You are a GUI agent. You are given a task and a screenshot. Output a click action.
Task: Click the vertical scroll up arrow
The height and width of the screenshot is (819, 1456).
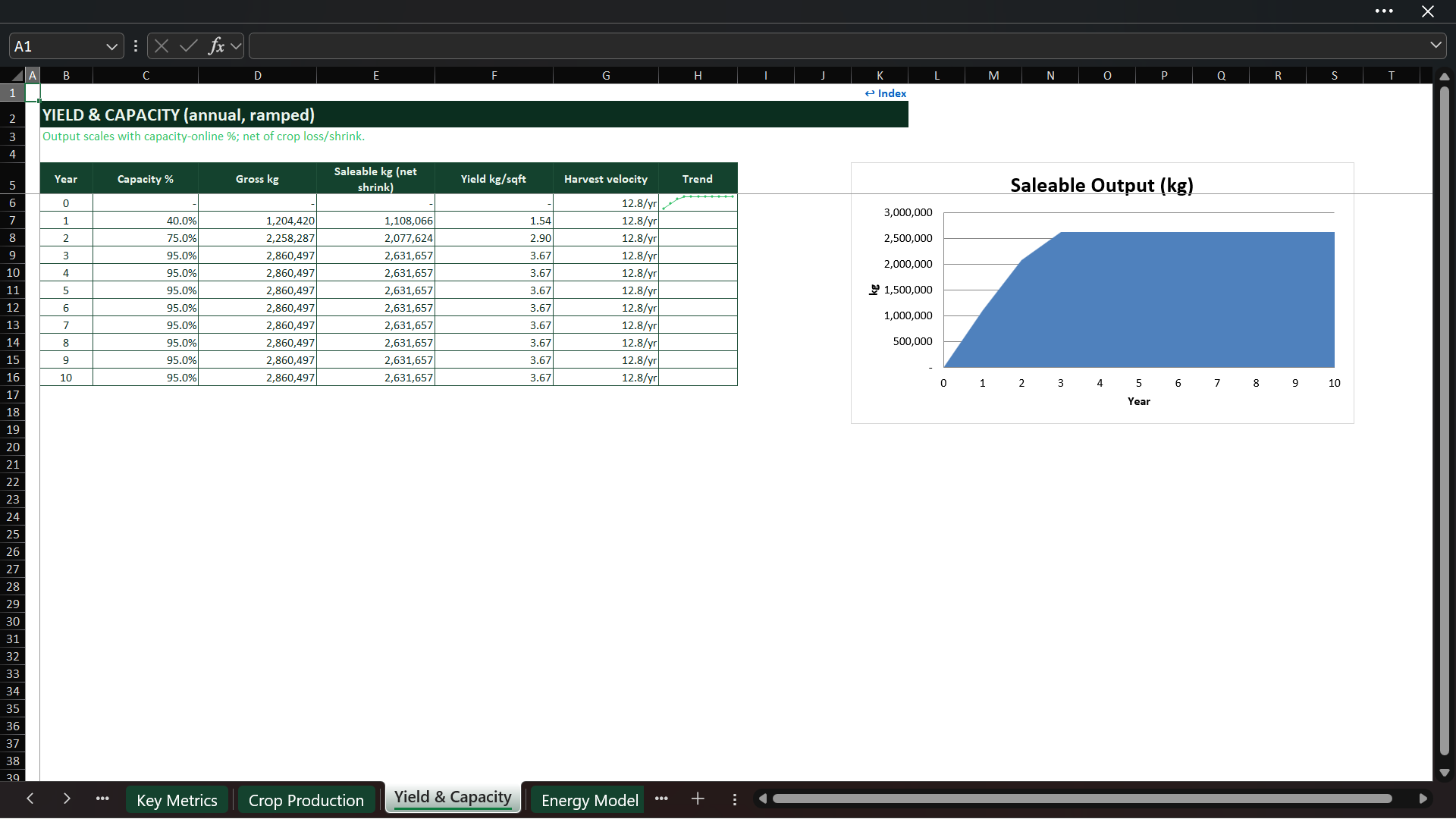coord(1445,77)
